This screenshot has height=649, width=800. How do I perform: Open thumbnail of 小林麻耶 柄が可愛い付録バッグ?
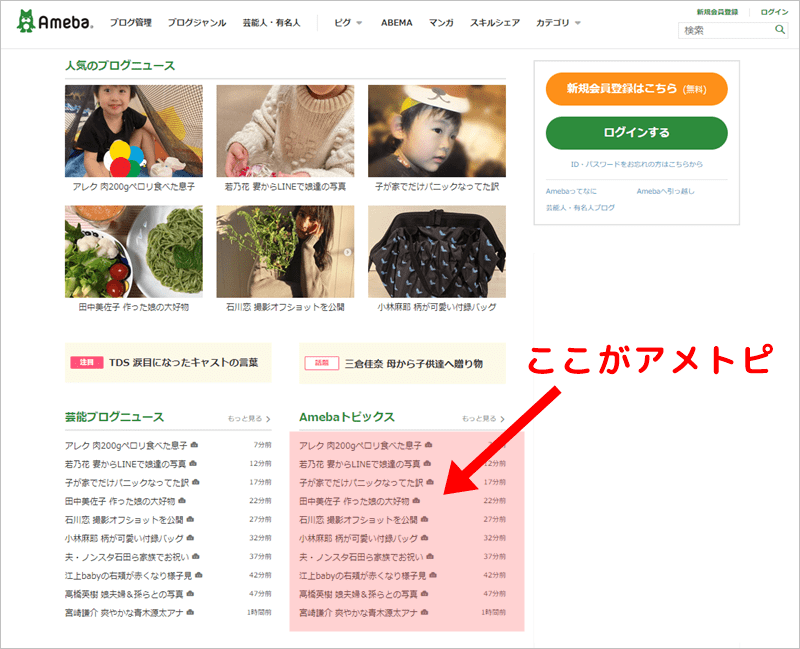(437, 252)
